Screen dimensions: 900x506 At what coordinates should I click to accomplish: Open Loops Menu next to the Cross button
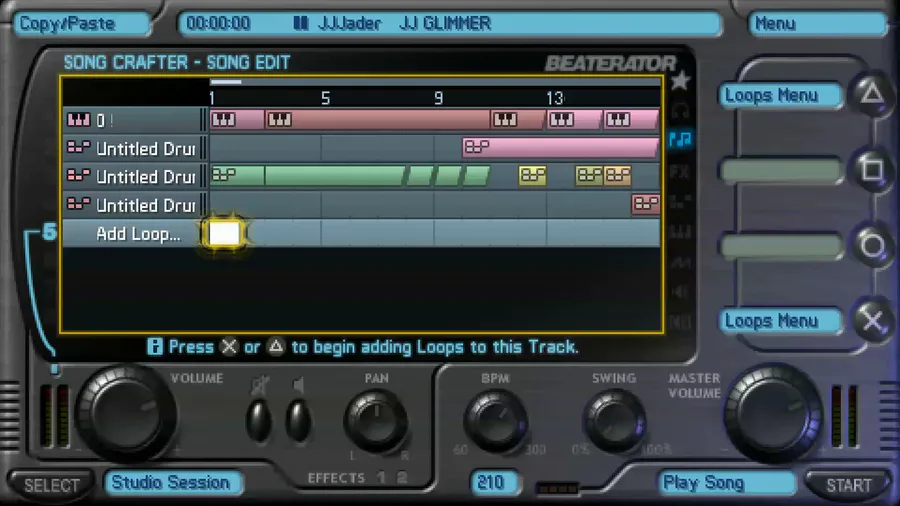[779, 321]
